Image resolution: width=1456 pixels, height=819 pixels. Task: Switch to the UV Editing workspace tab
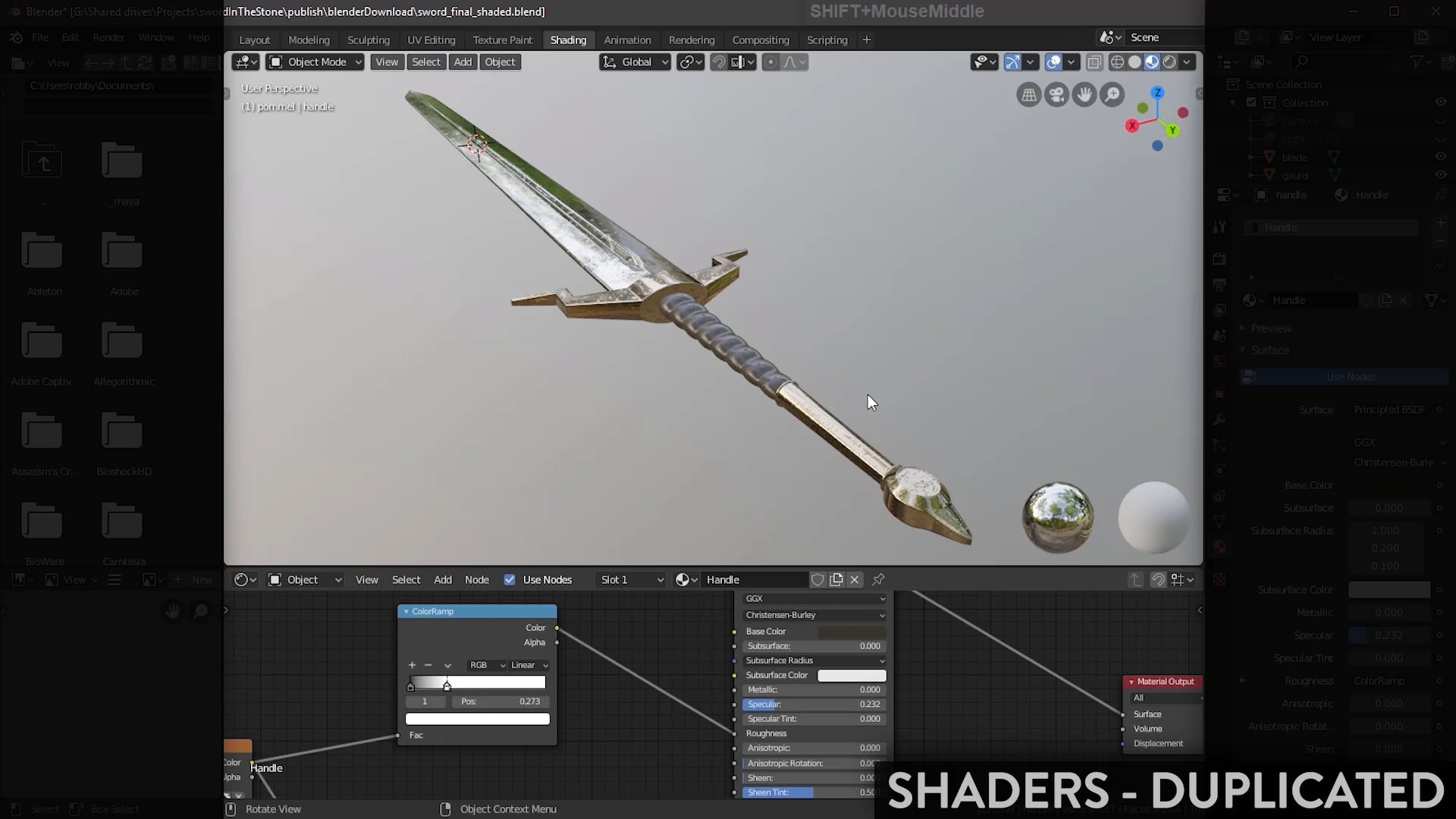coord(431,39)
